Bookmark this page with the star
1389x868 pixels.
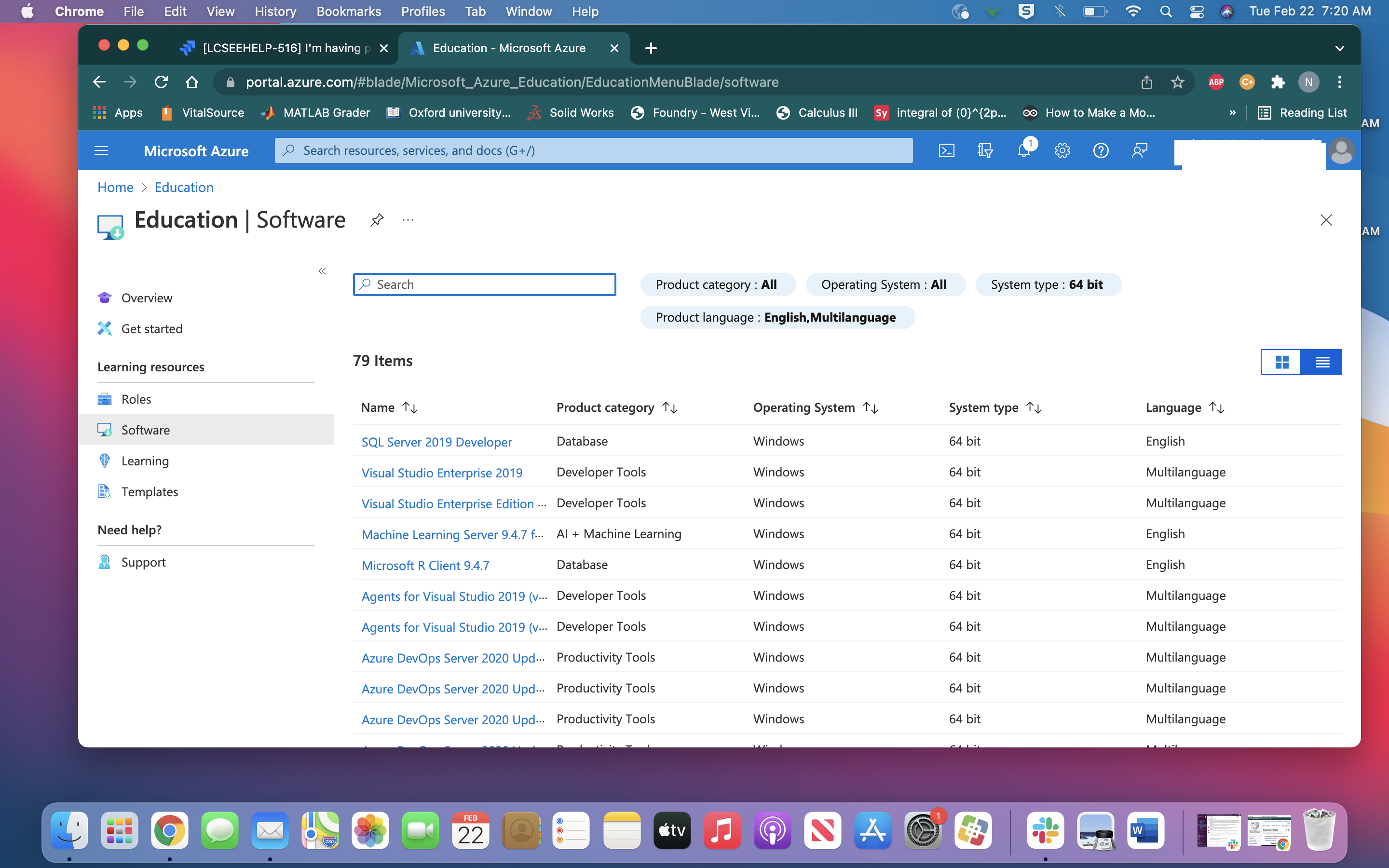tap(1178, 82)
